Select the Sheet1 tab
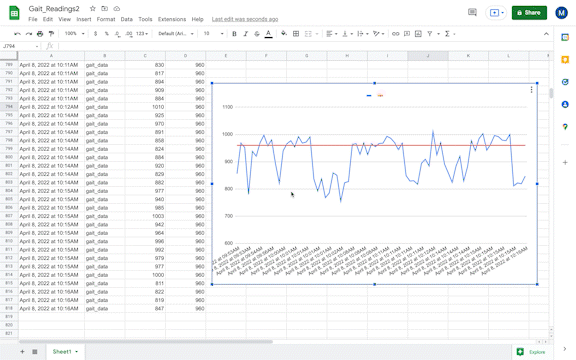This screenshot has height=360, width=576. click(65, 352)
